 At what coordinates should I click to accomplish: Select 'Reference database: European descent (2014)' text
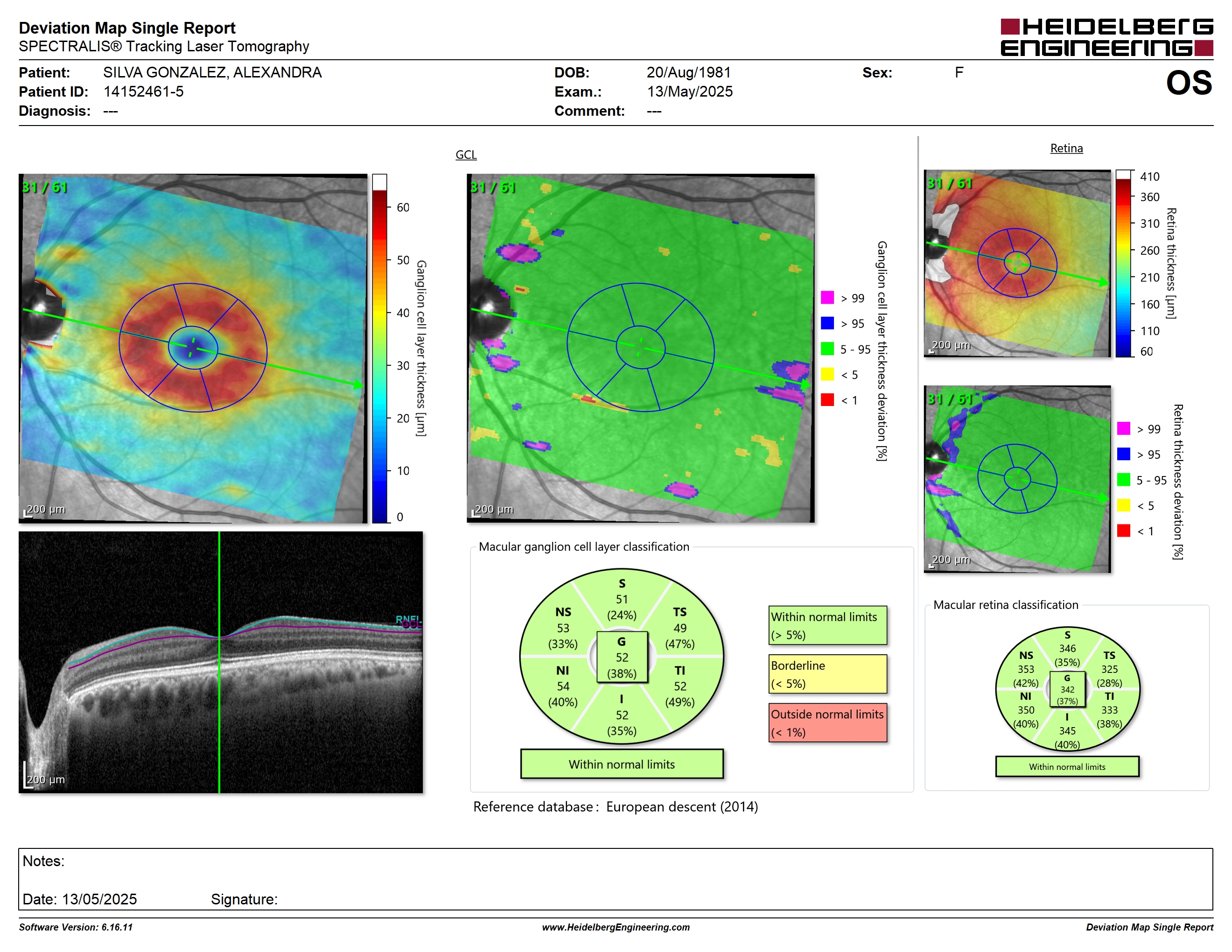coord(616,807)
